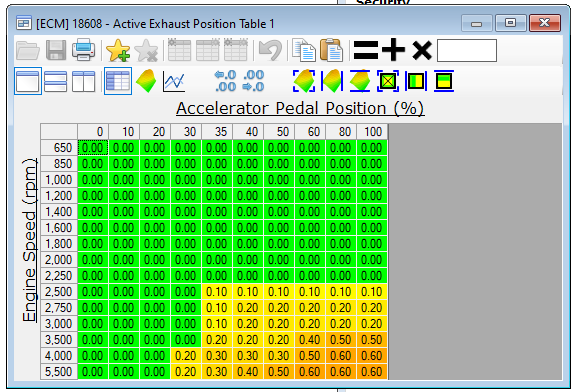
Task: Select the 0 pedal position column header
Action: pyautogui.click(x=93, y=132)
